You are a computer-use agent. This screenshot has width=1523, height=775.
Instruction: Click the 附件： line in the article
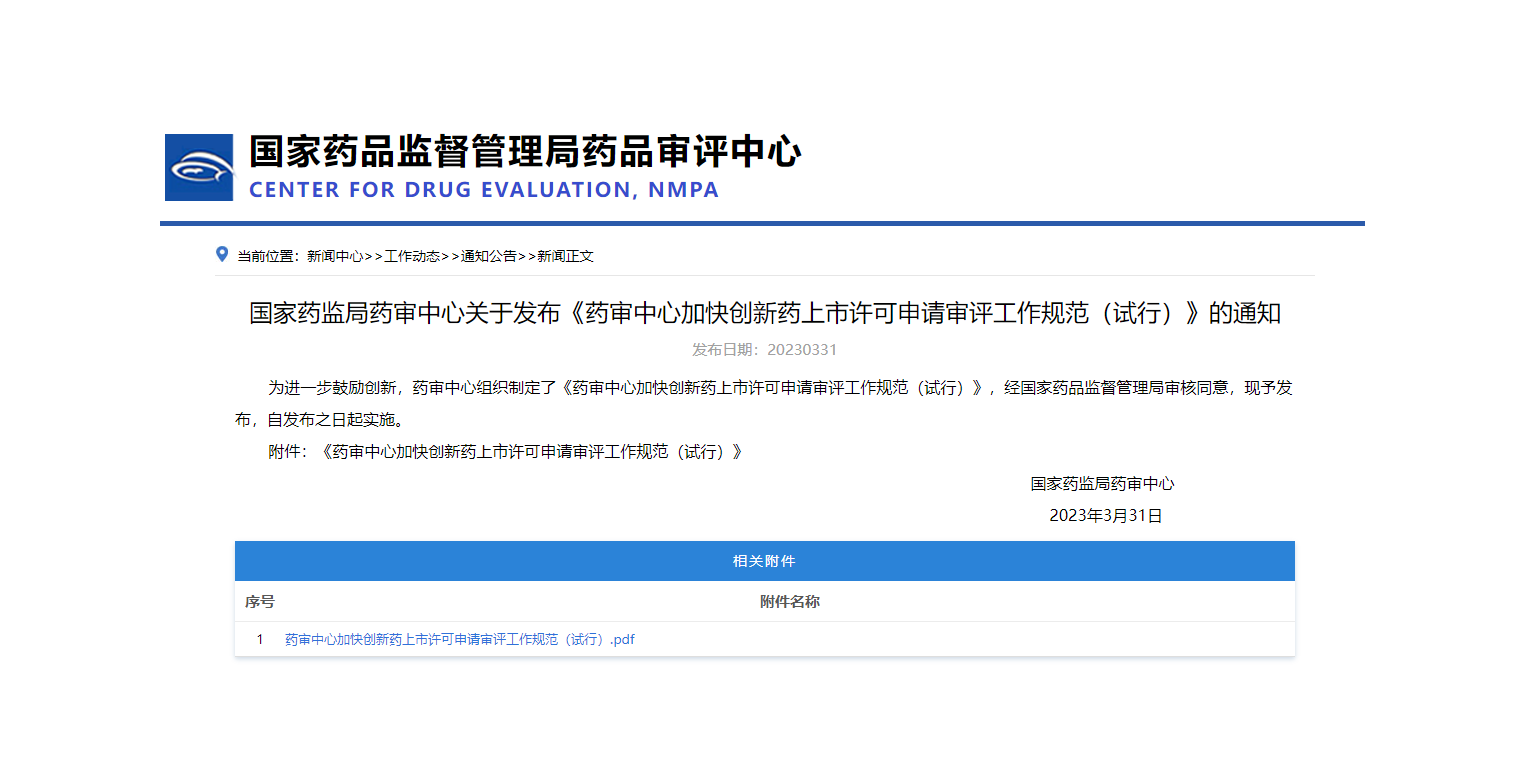coord(506,452)
